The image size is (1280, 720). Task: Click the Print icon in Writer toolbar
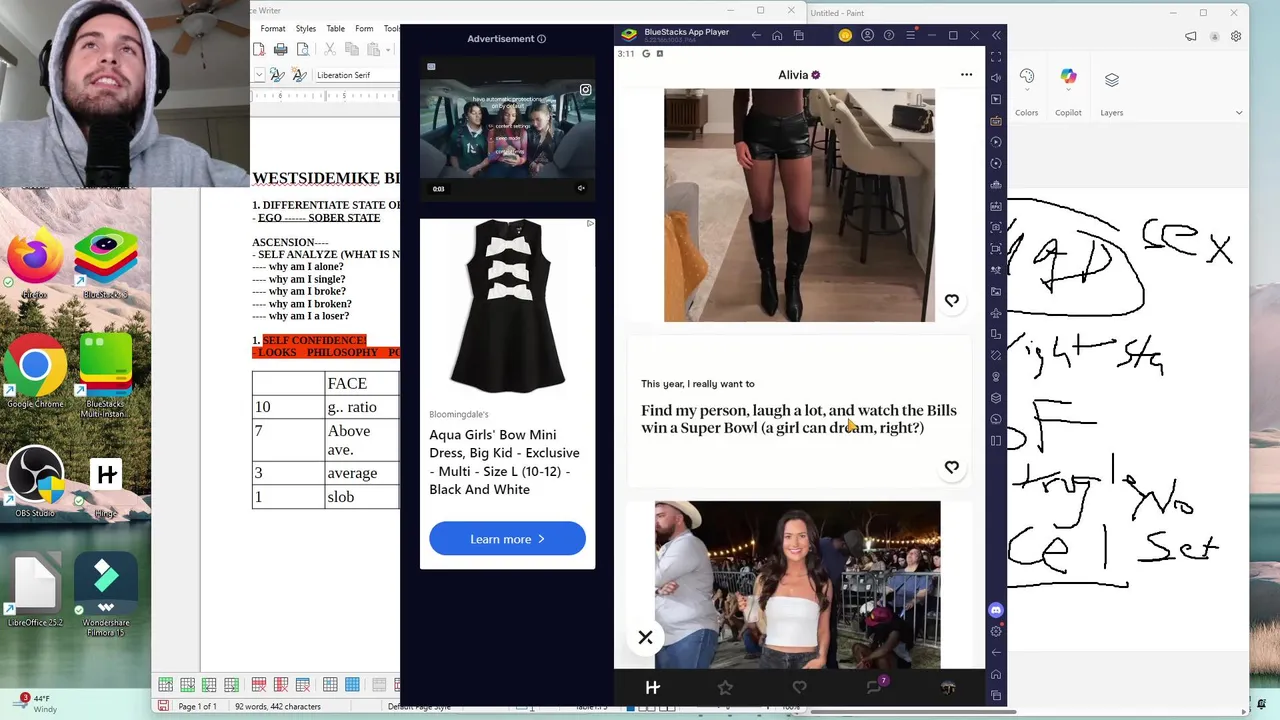click(x=281, y=49)
